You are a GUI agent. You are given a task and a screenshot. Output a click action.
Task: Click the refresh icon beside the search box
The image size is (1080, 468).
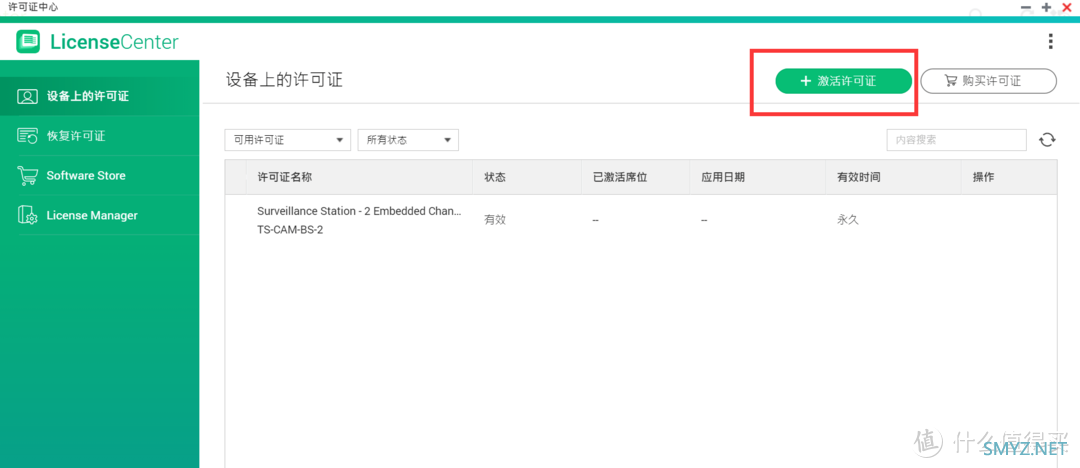click(1047, 140)
